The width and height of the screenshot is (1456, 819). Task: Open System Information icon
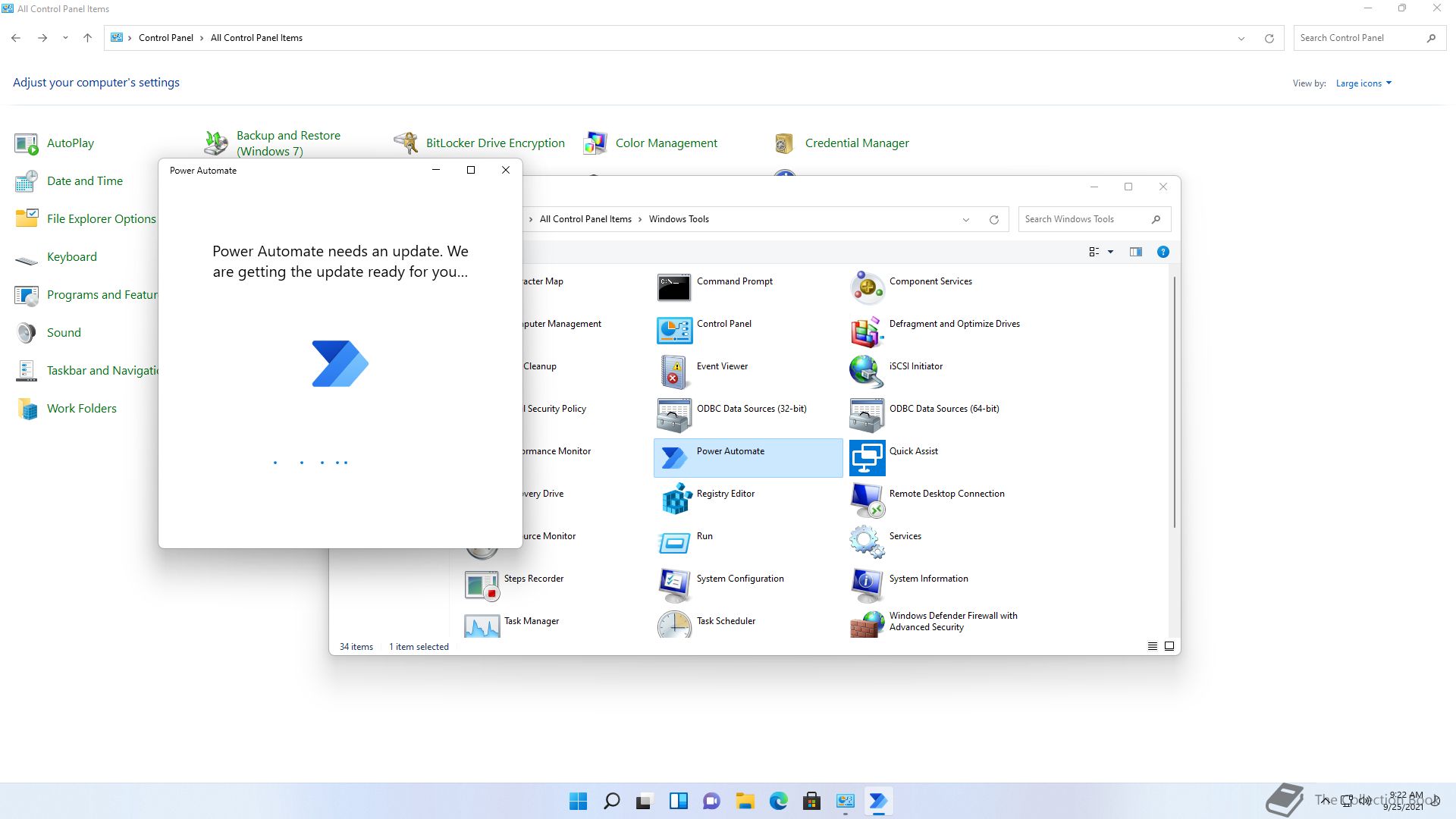pos(867,585)
